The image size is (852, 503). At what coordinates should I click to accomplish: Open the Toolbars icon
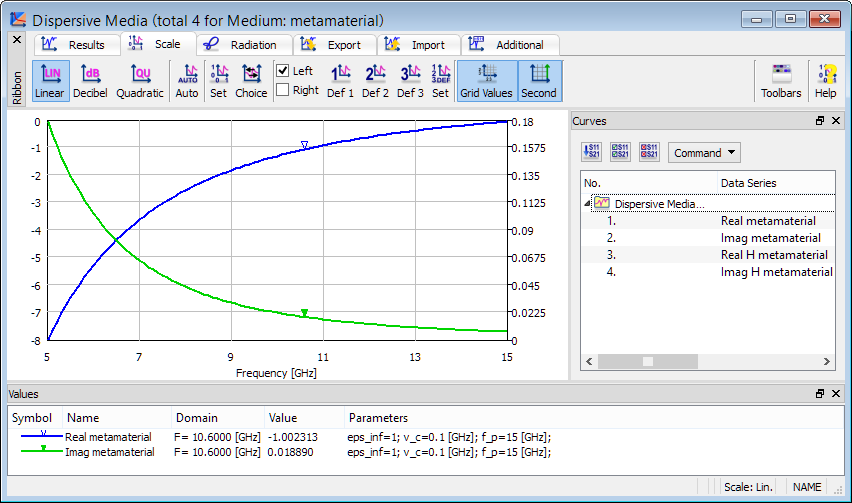(781, 81)
